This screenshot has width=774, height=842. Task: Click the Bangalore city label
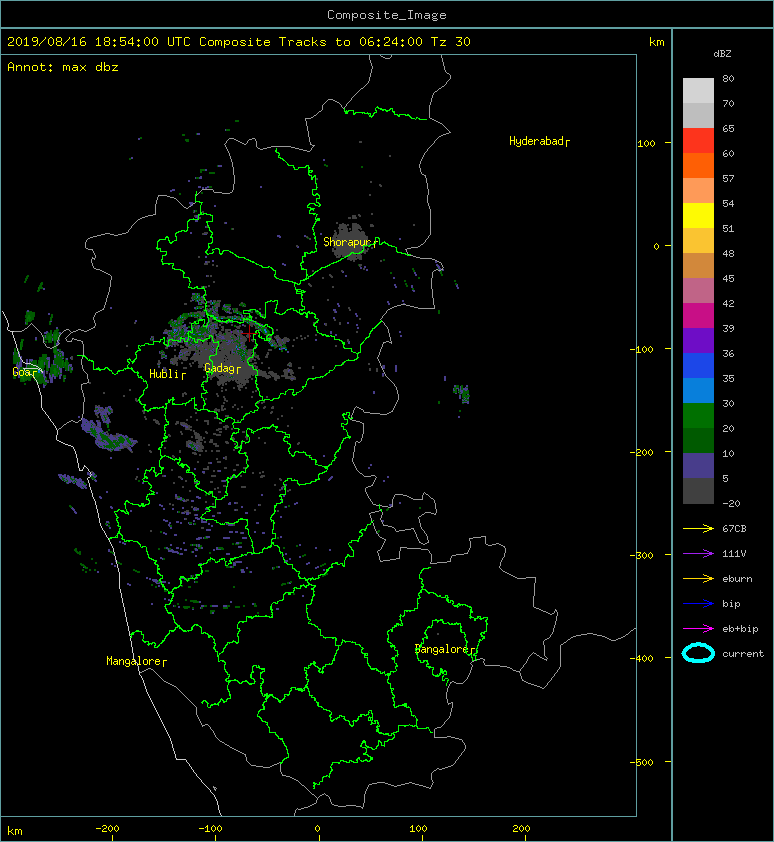coord(443,649)
